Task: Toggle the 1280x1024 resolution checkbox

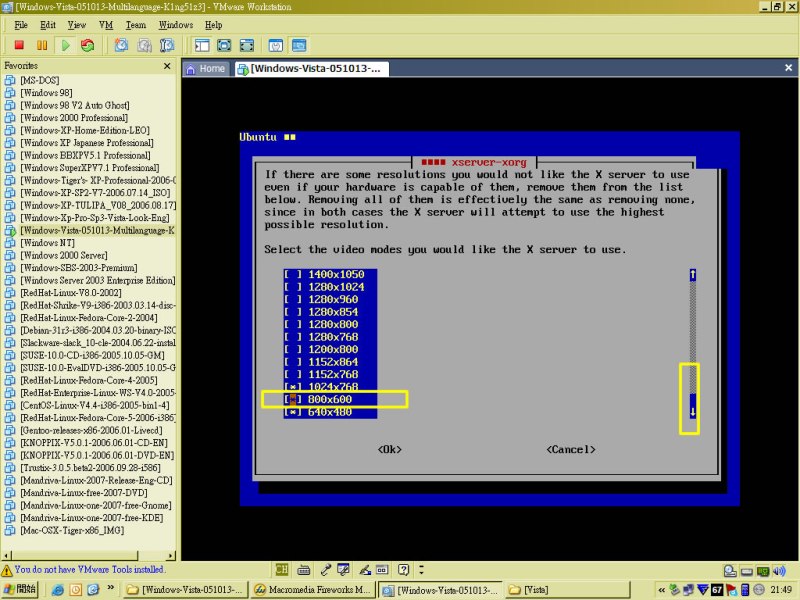Action: pyautogui.click(x=293, y=287)
